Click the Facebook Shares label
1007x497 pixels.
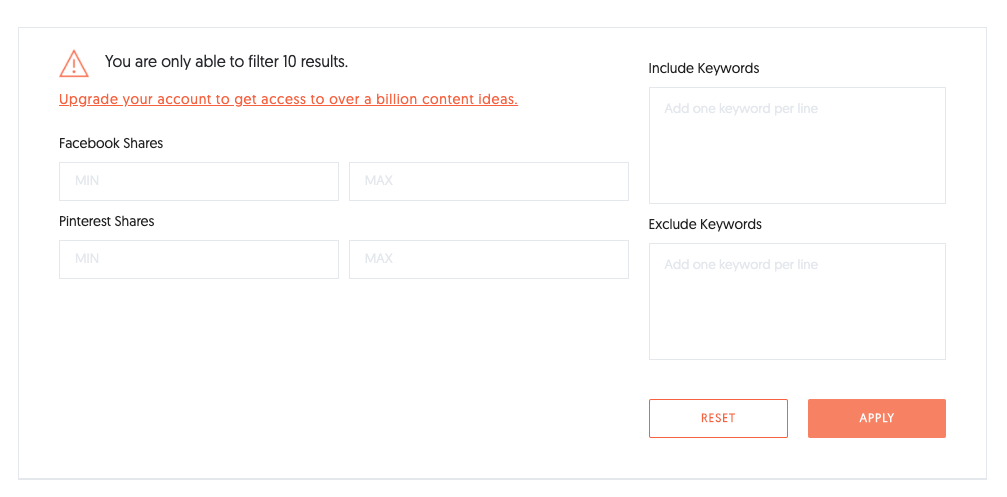(x=111, y=143)
